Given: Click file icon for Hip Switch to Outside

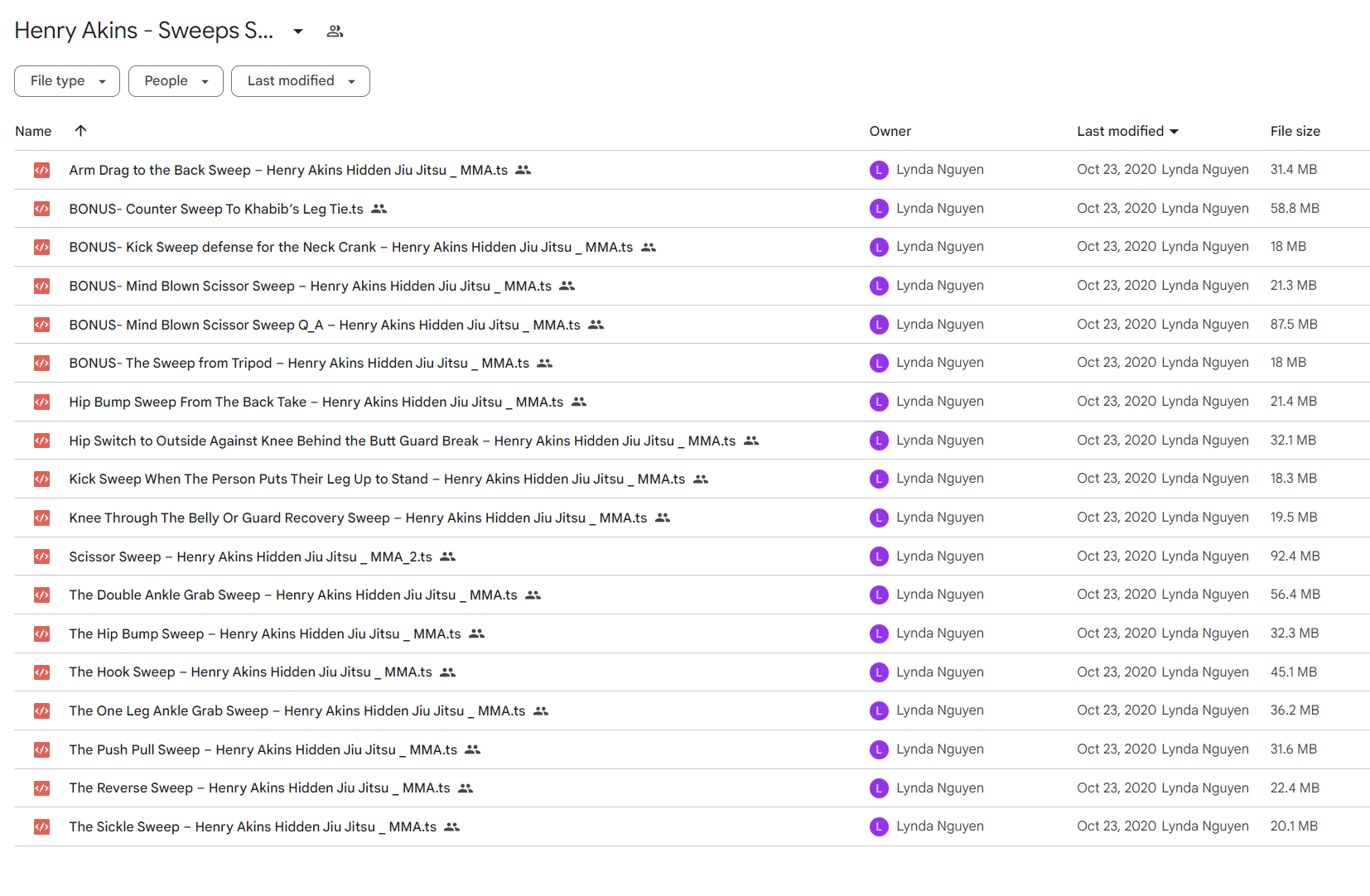Looking at the screenshot, I should (x=41, y=441).
